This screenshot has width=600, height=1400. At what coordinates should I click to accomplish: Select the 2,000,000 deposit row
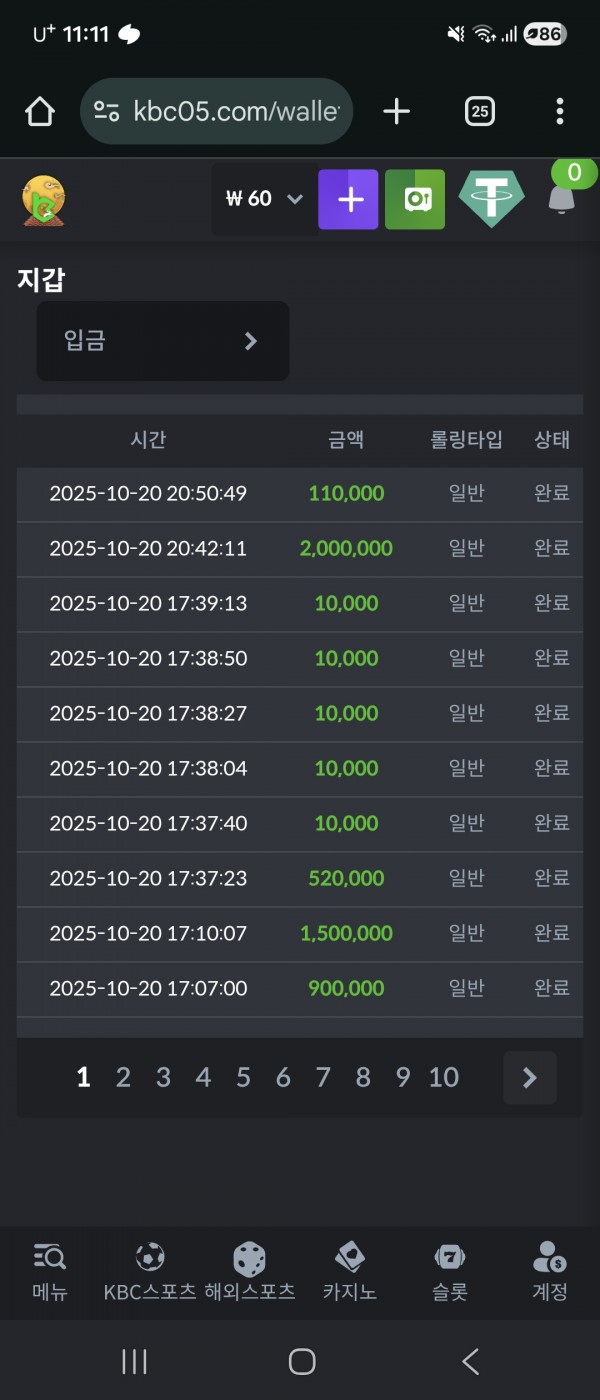[299, 549]
